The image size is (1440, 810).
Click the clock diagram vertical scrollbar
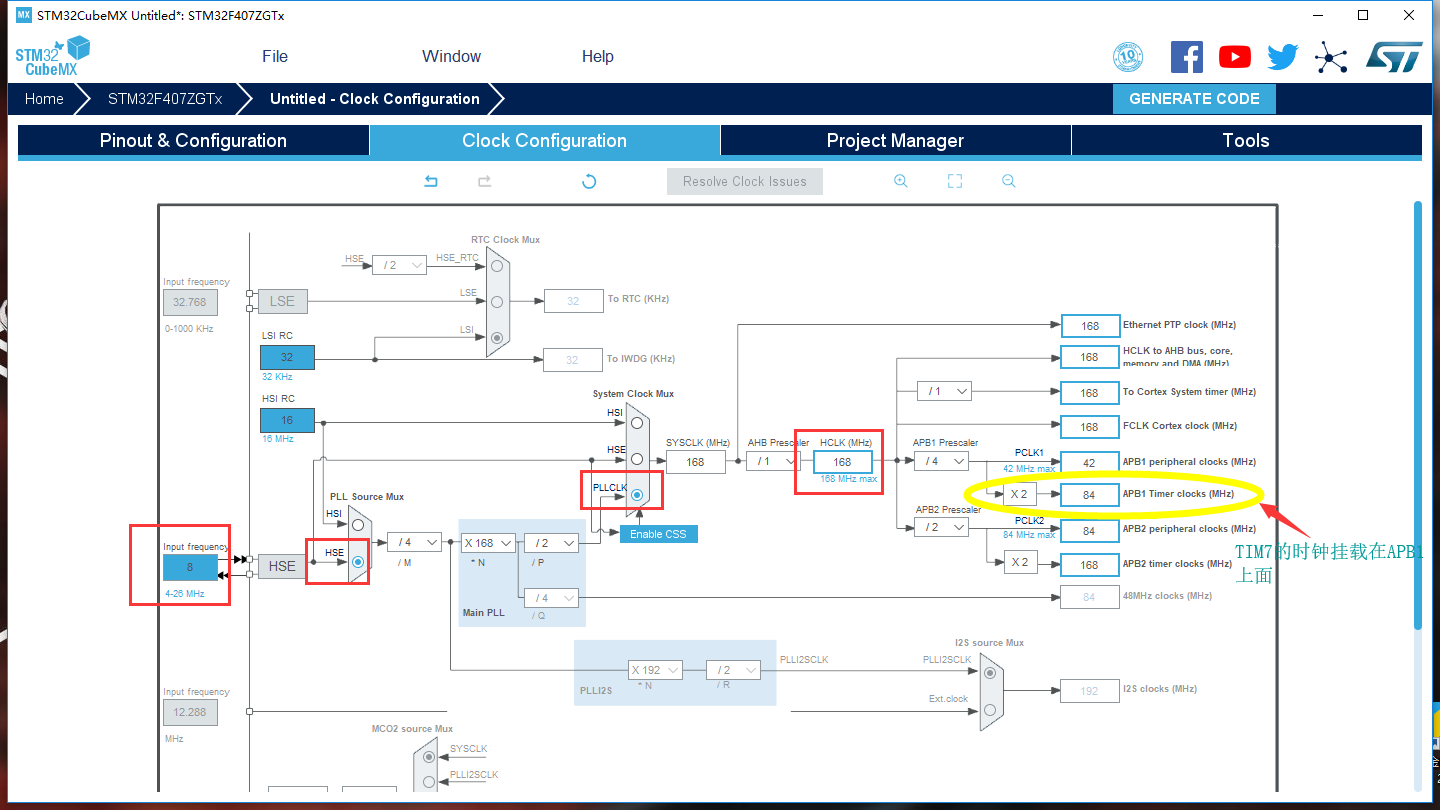(1417, 415)
